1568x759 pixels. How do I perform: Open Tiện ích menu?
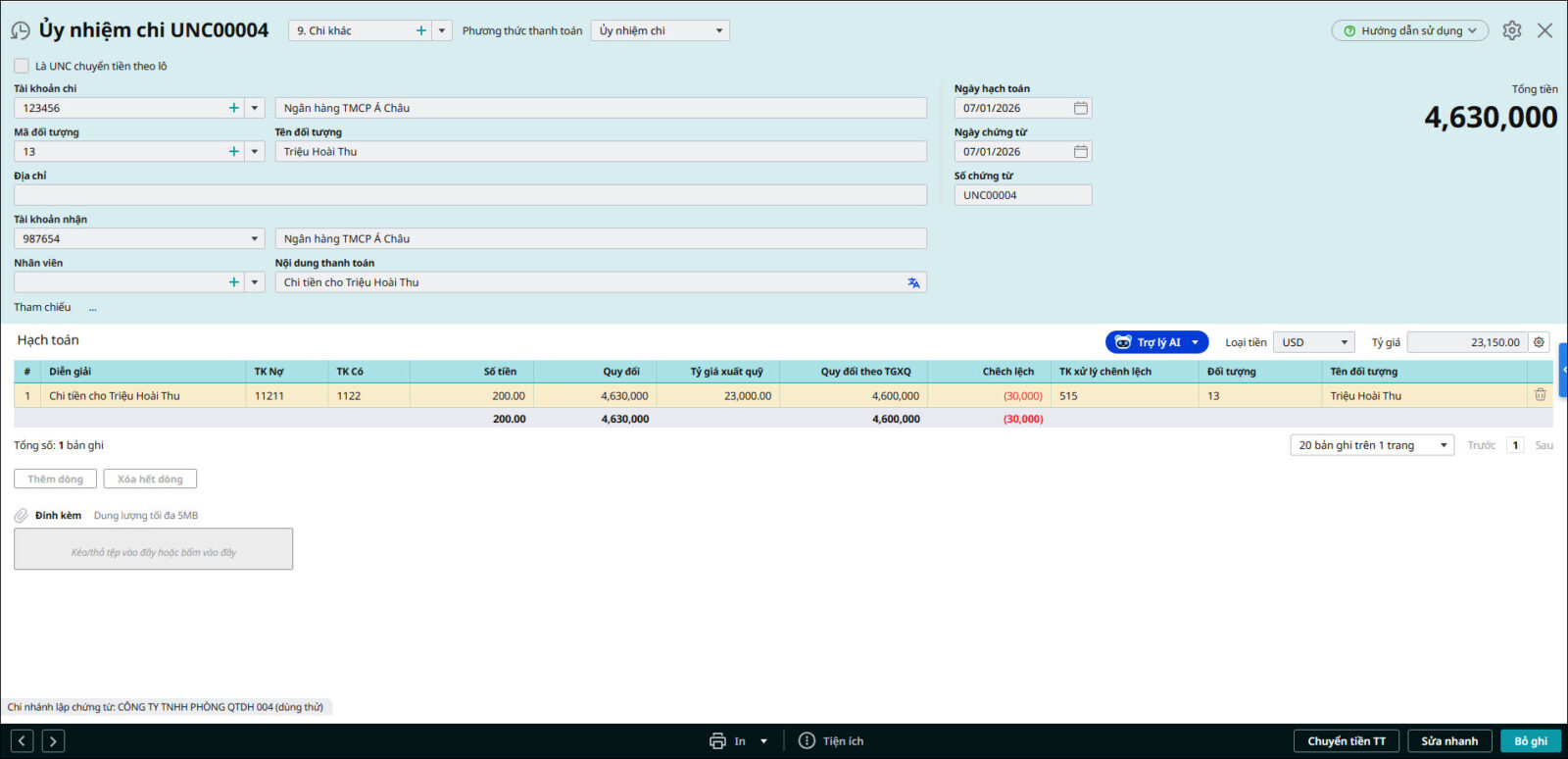[x=831, y=741]
